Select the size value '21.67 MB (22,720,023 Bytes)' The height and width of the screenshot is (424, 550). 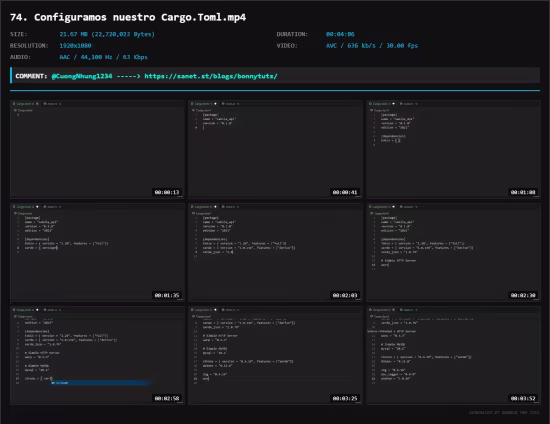(x=107, y=34)
